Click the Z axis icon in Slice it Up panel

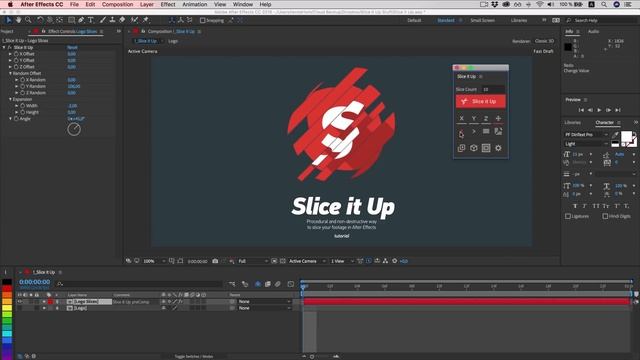coord(486,118)
